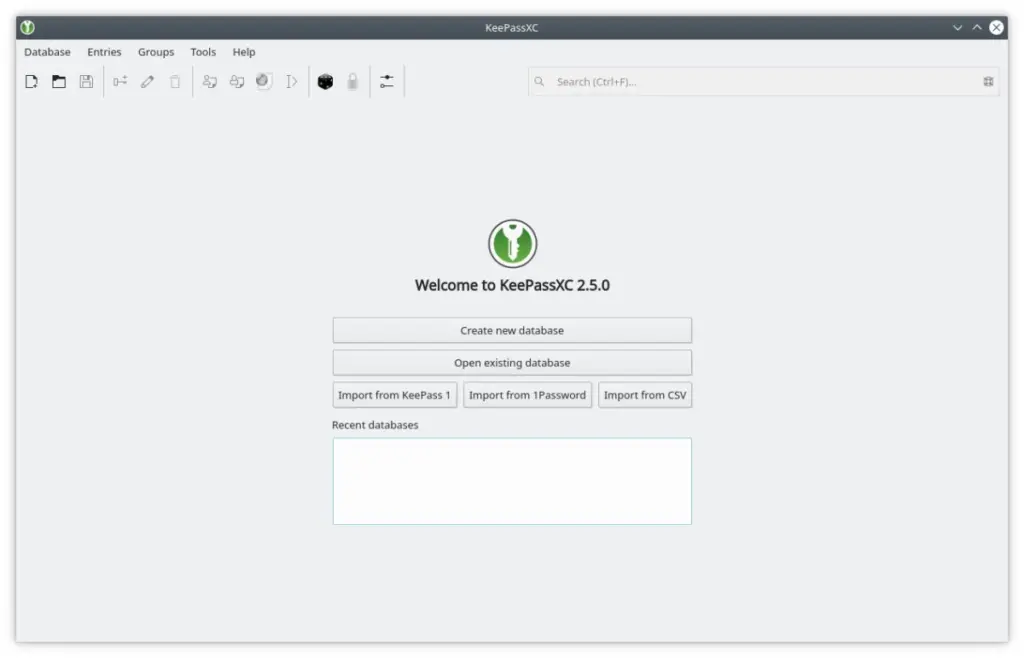Click the magnifier icon in search box
1024x658 pixels.
coord(539,82)
